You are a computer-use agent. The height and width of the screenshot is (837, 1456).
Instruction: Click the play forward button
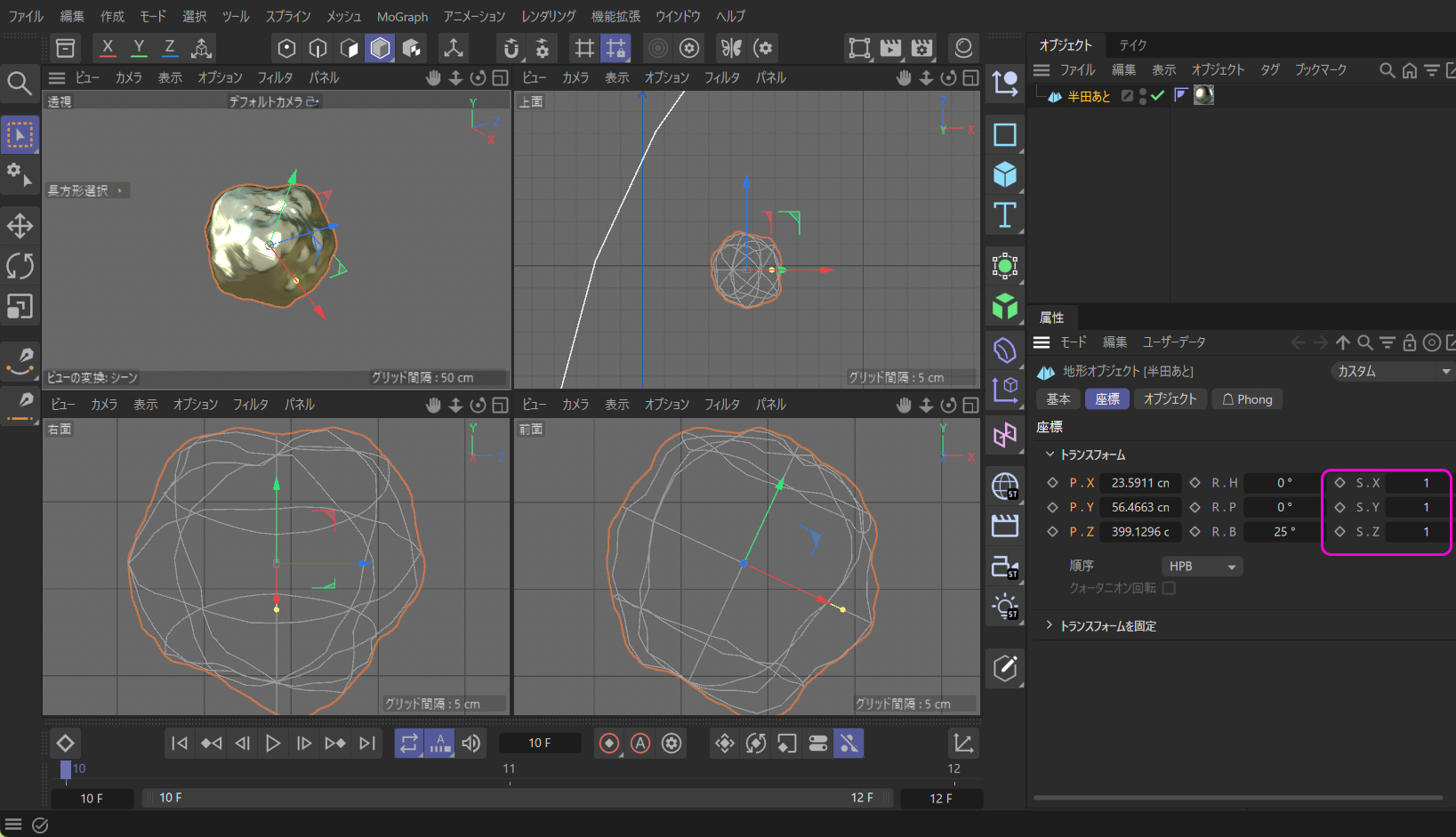tap(273, 744)
